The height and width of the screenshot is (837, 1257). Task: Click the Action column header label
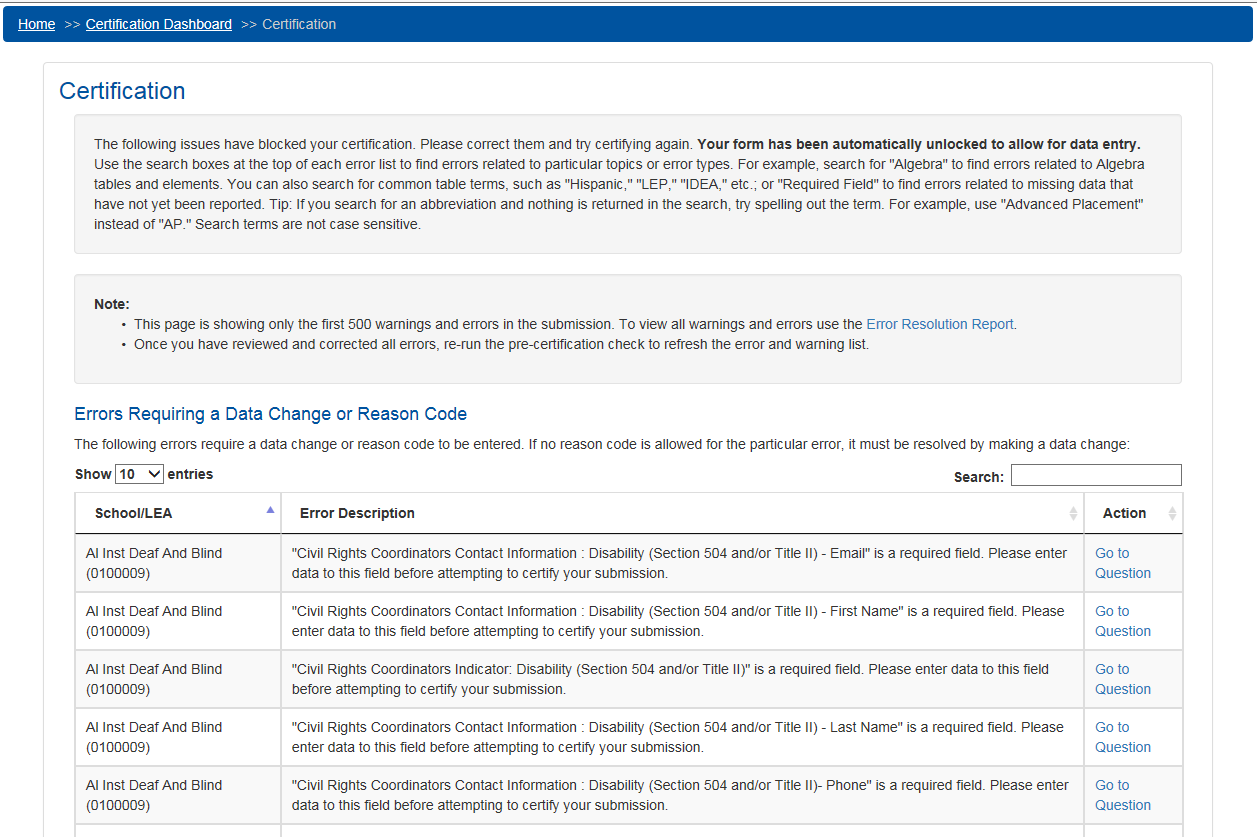(x=1124, y=513)
